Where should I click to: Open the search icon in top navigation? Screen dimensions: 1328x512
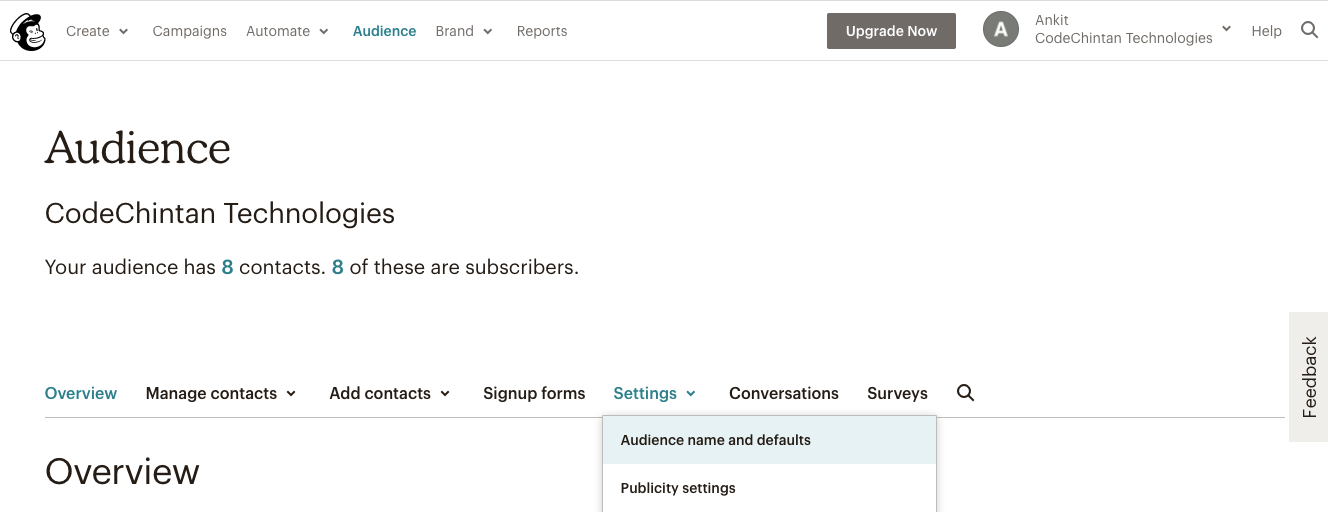pyautogui.click(x=1309, y=31)
